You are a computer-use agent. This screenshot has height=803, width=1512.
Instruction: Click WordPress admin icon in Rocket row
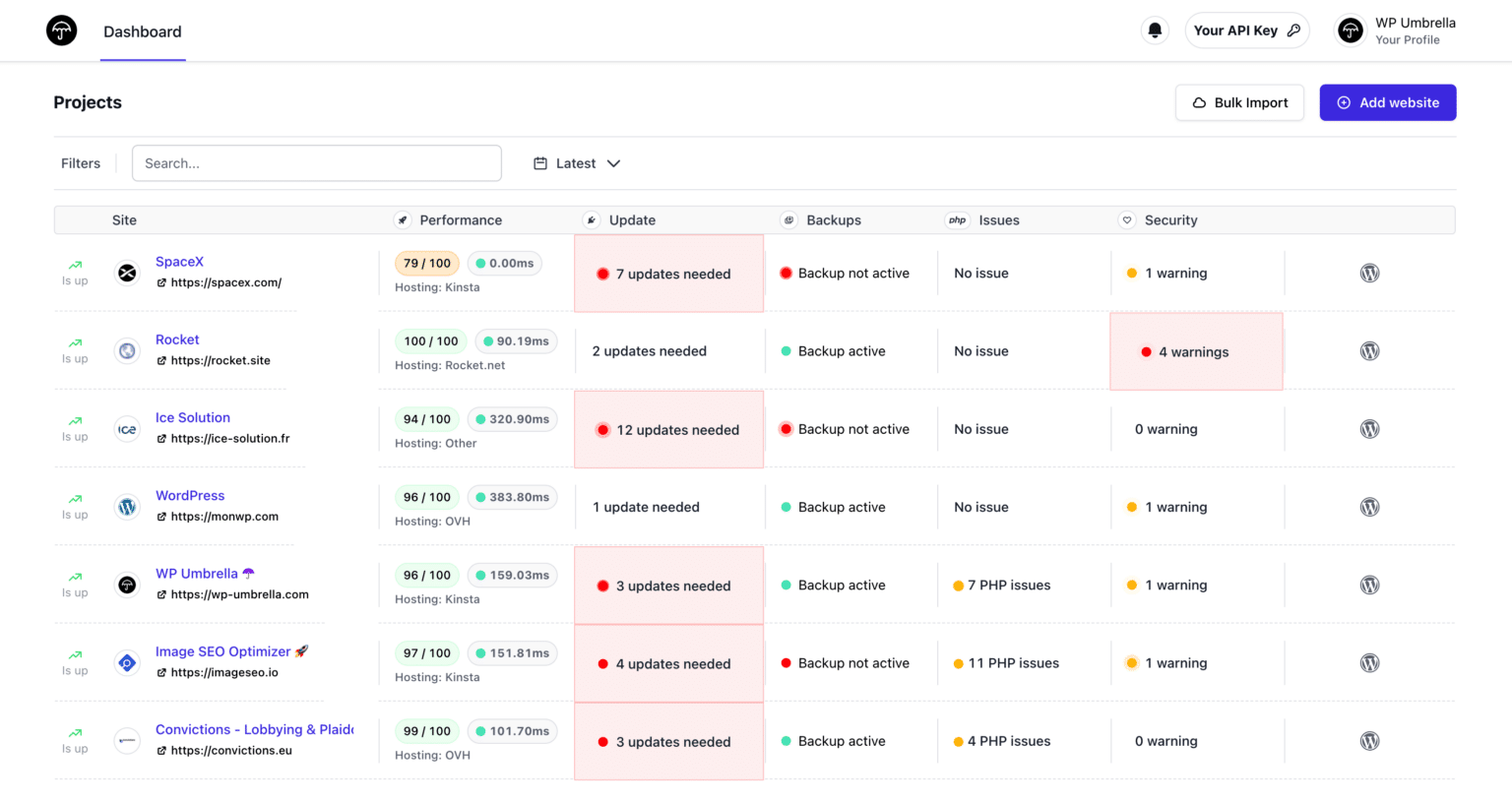tap(1369, 351)
